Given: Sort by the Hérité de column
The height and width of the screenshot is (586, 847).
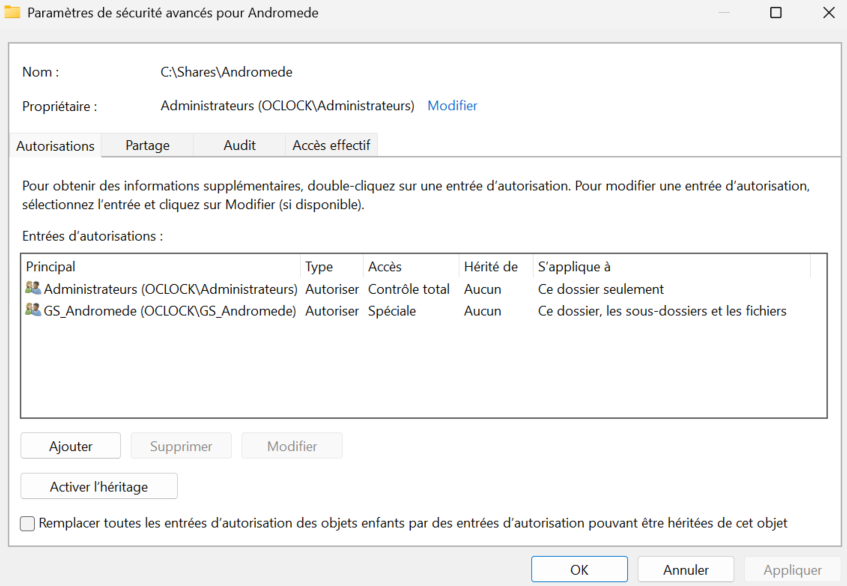Looking at the screenshot, I should tap(494, 267).
